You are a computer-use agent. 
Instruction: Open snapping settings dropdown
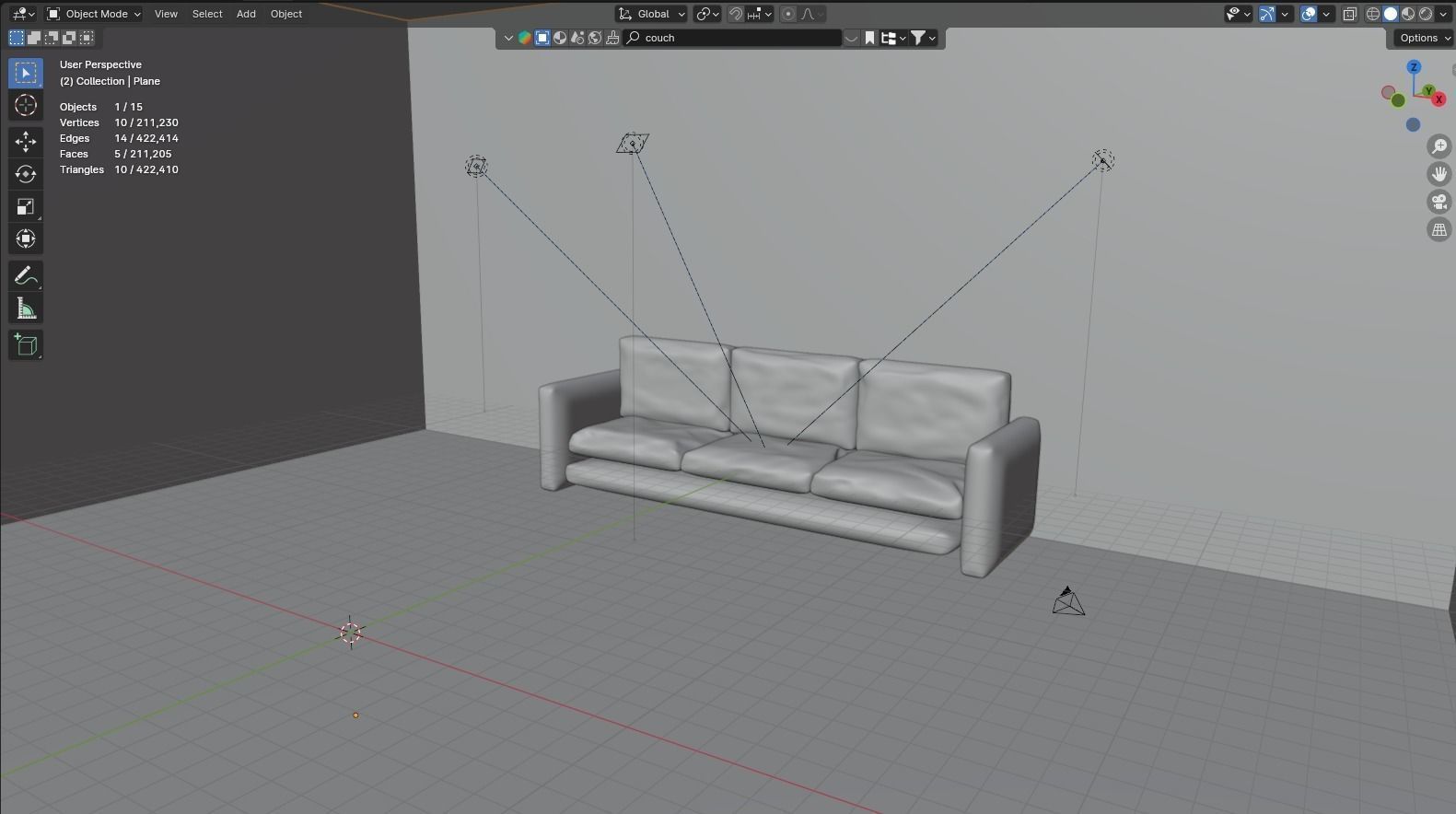tap(761, 14)
